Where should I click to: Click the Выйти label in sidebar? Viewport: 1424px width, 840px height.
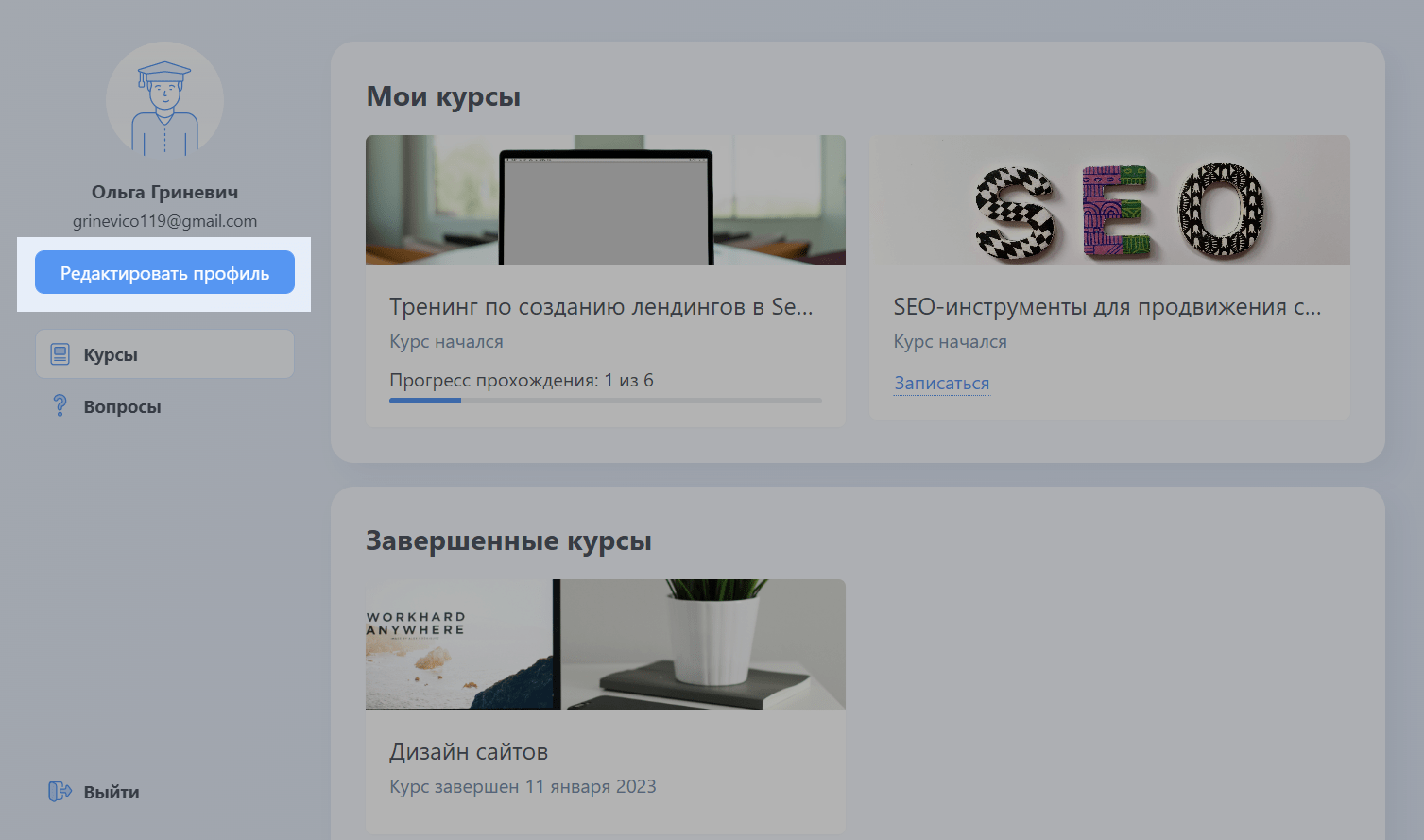[112, 792]
